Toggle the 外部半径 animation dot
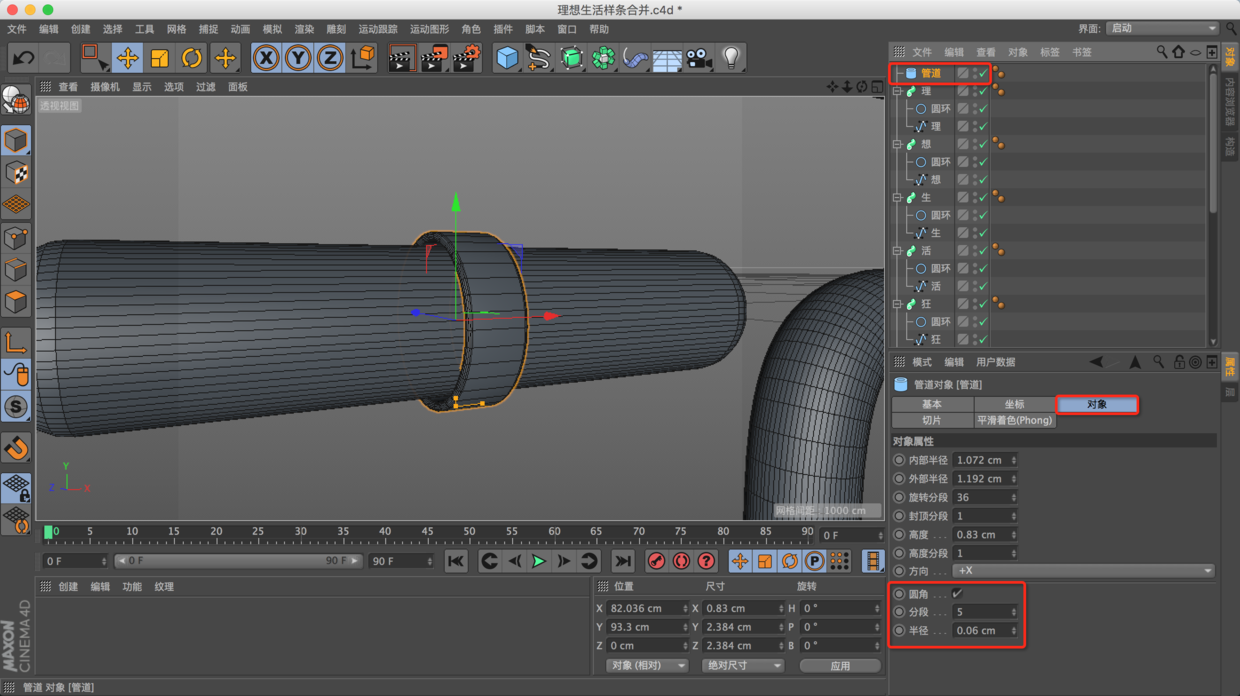Viewport: 1240px width, 696px height. click(899, 479)
